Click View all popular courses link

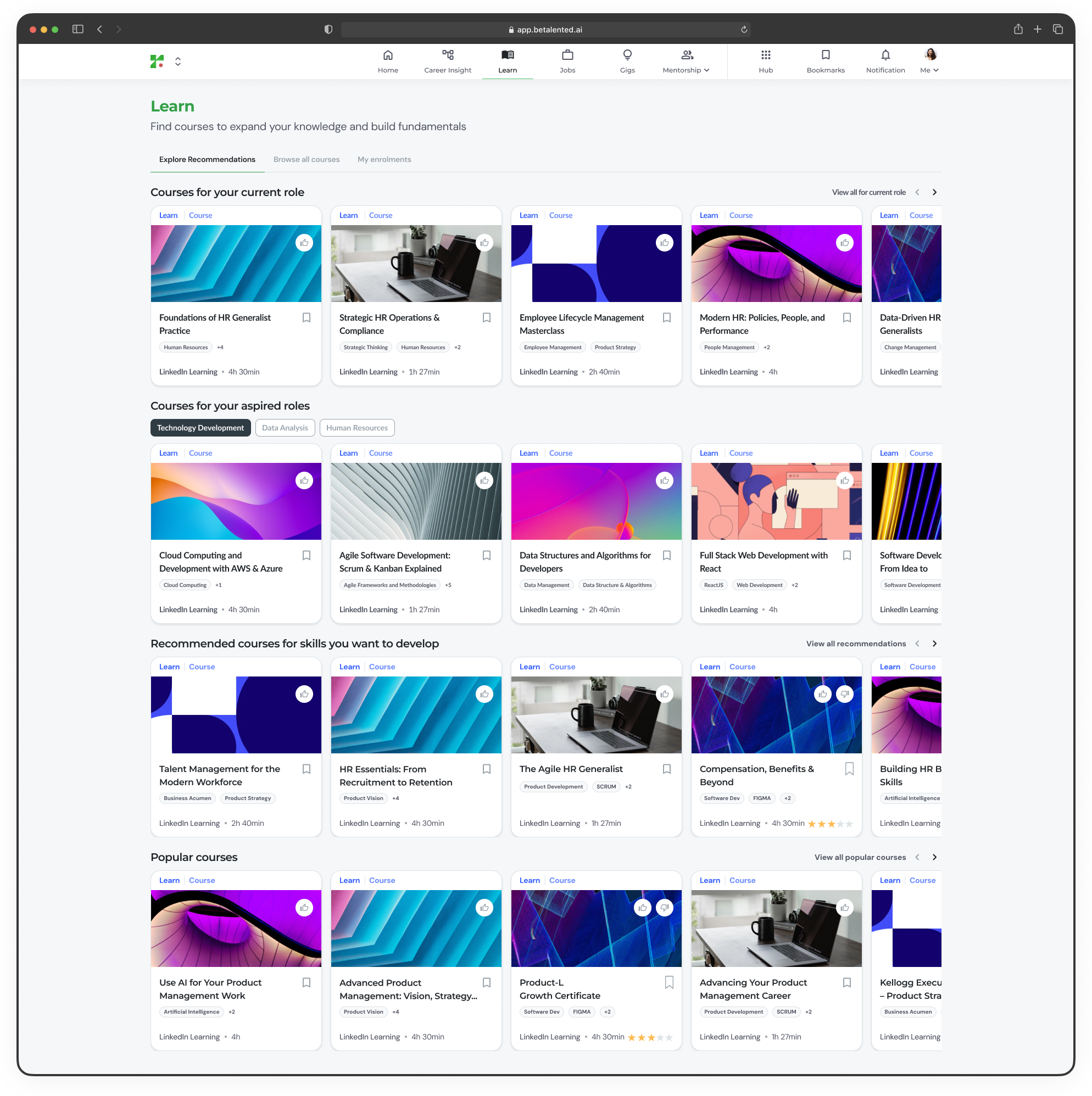(859, 857)
